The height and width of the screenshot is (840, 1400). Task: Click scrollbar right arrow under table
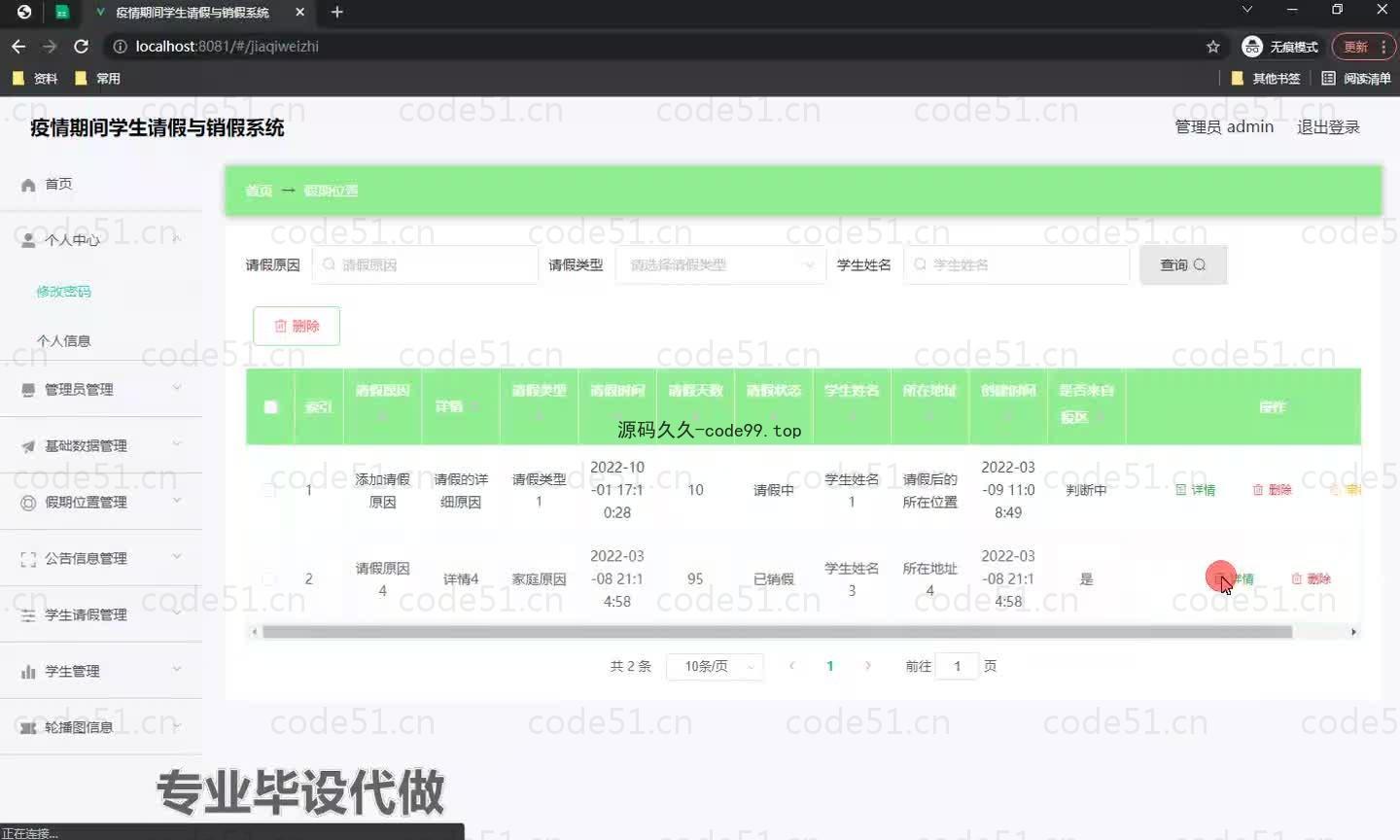(1353, 632)
